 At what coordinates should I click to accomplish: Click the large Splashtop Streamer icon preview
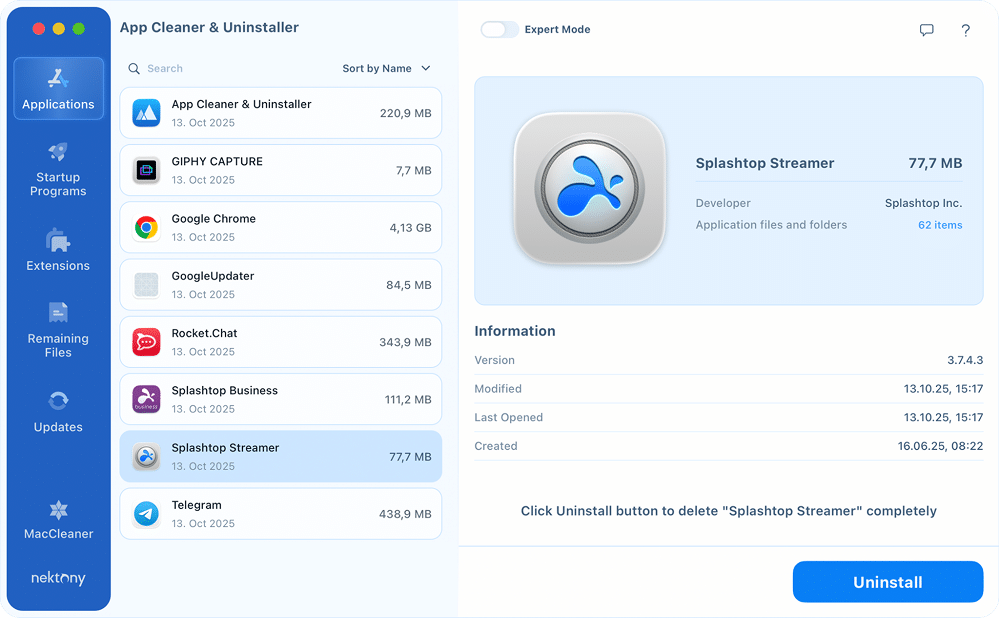click(589, 189)
